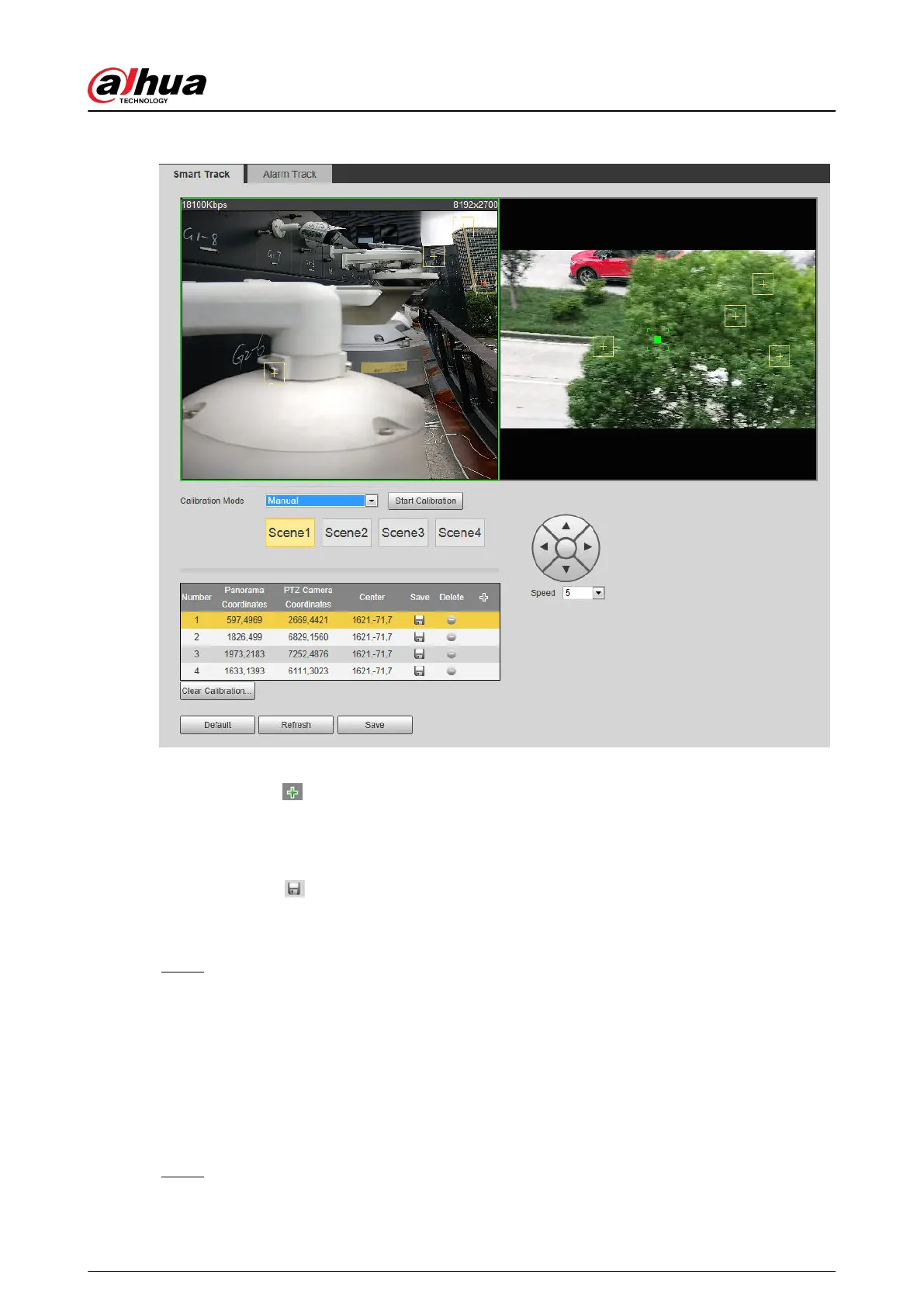
Task: Delete calibration row 4 with its minus icon
Action: [452, 671]
